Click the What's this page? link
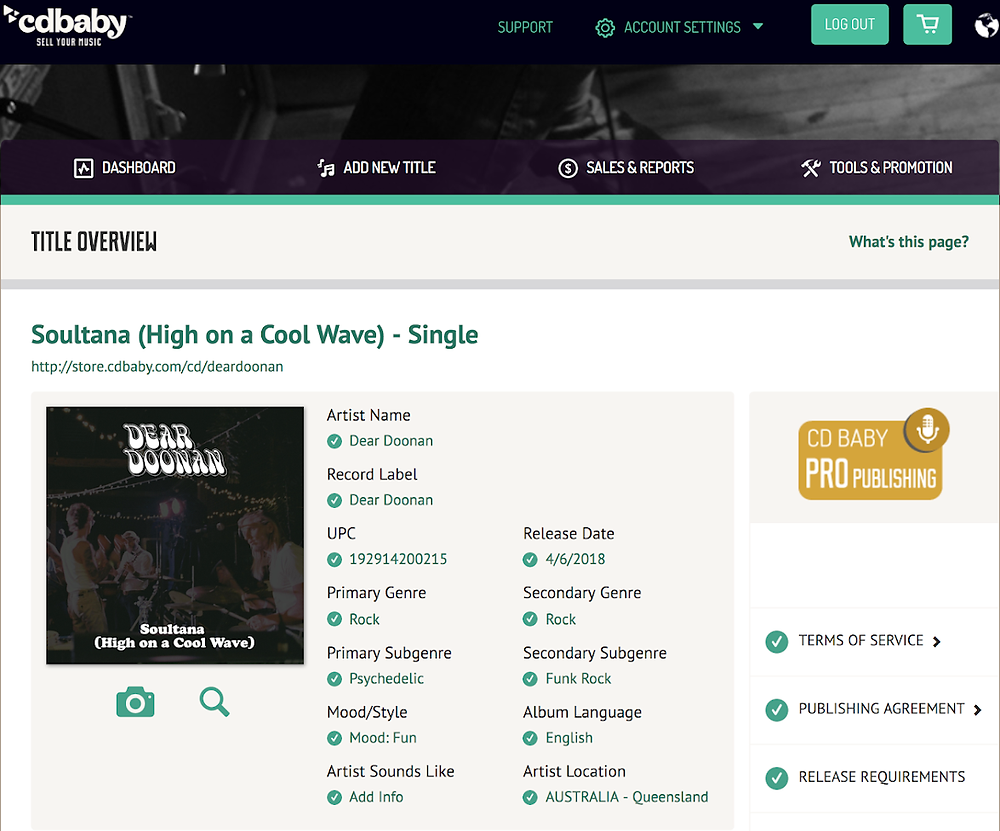 [x=908, y=242]
